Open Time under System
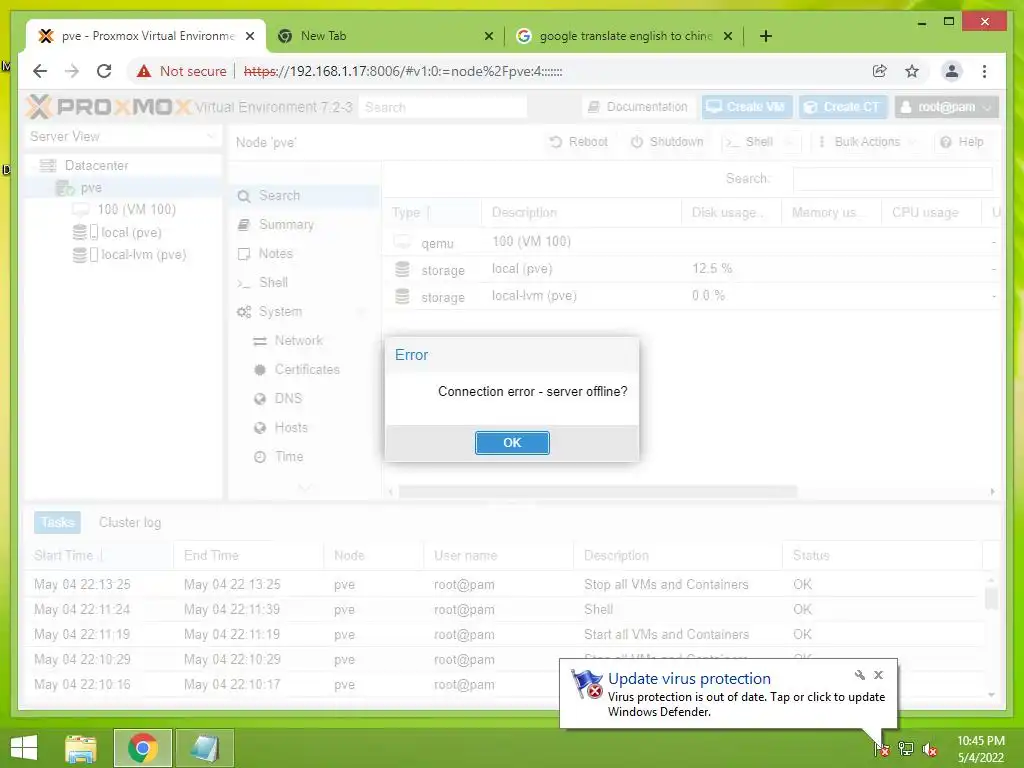This screenshot has height=768, width=1024. pyautogui.click(x=304, y=456)
